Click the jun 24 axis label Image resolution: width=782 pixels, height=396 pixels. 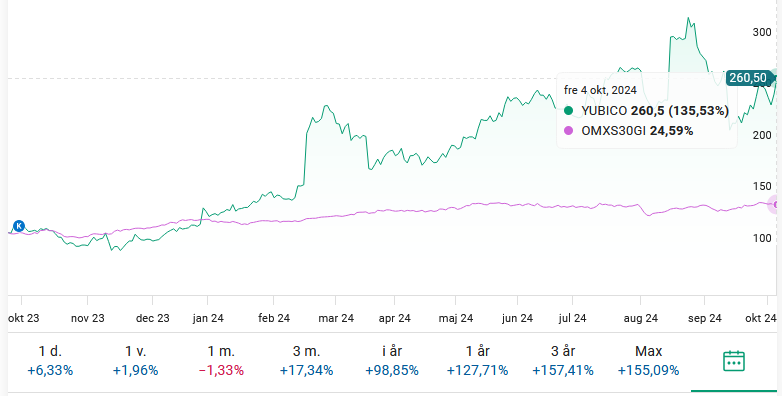pyautogui.click(x=517, y=318)
